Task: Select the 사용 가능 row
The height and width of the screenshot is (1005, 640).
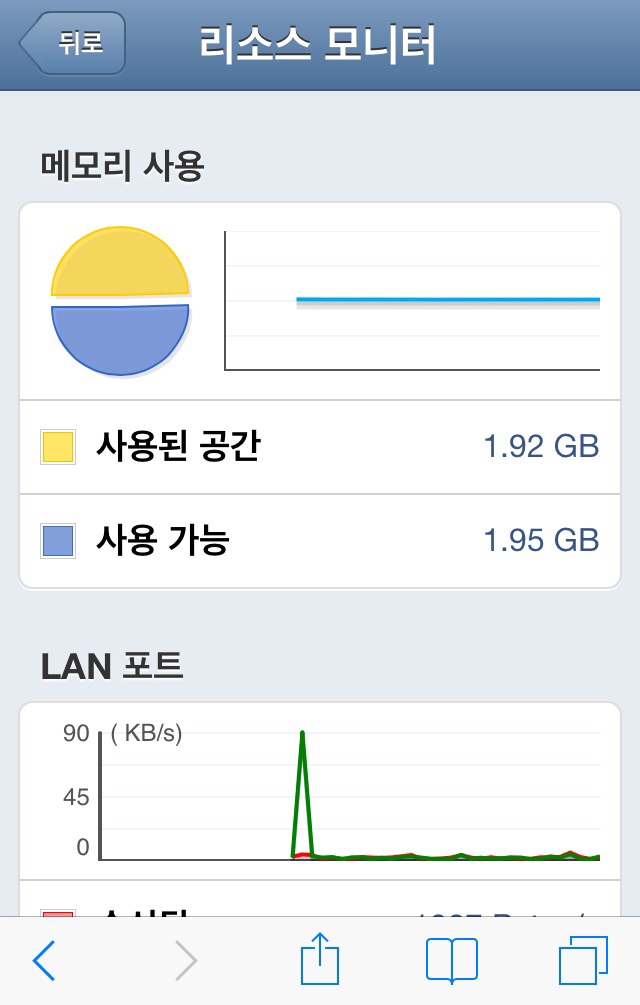Action: 320,540
